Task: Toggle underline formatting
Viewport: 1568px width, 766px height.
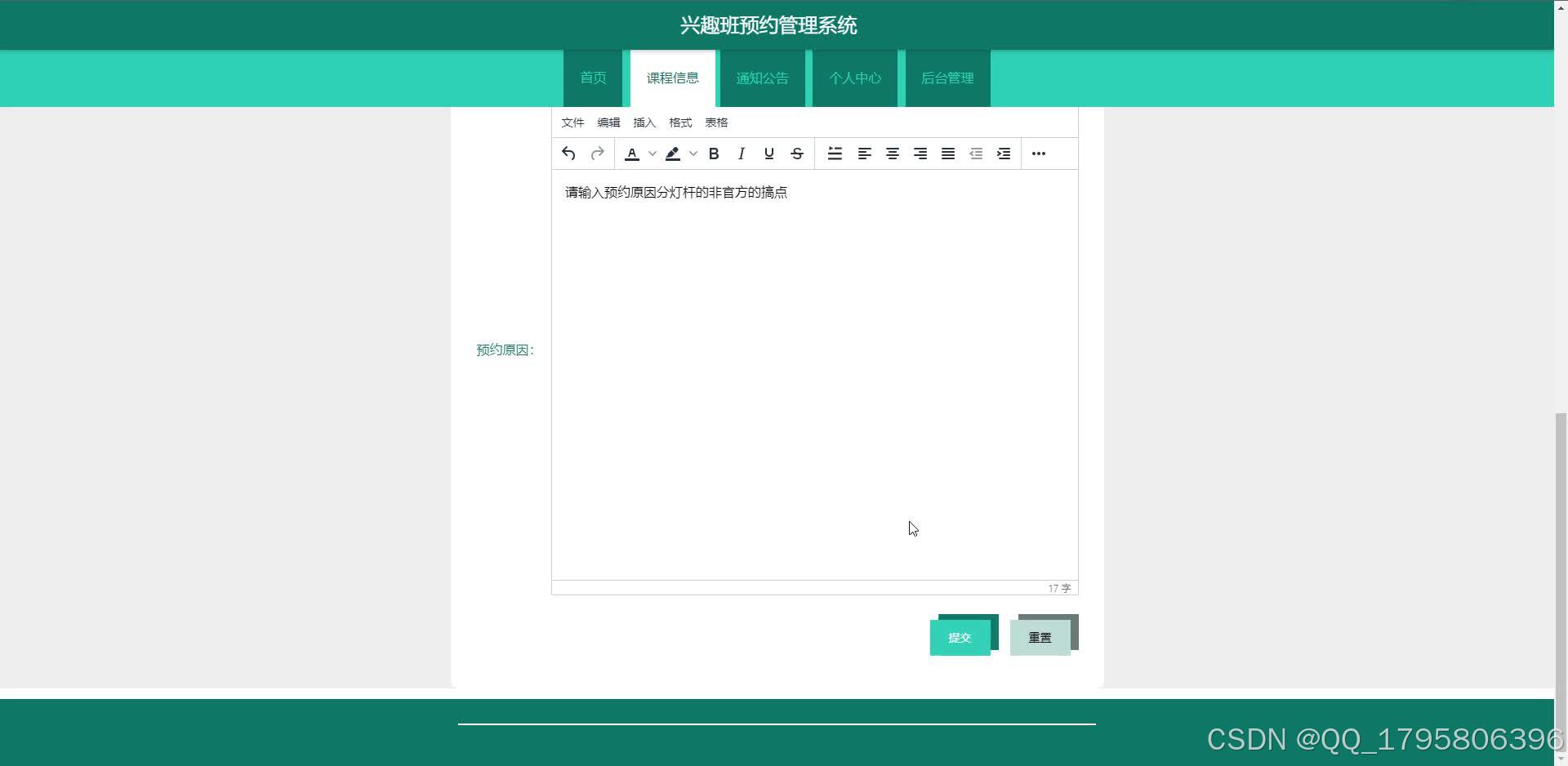Action: (x=769, y=154)
